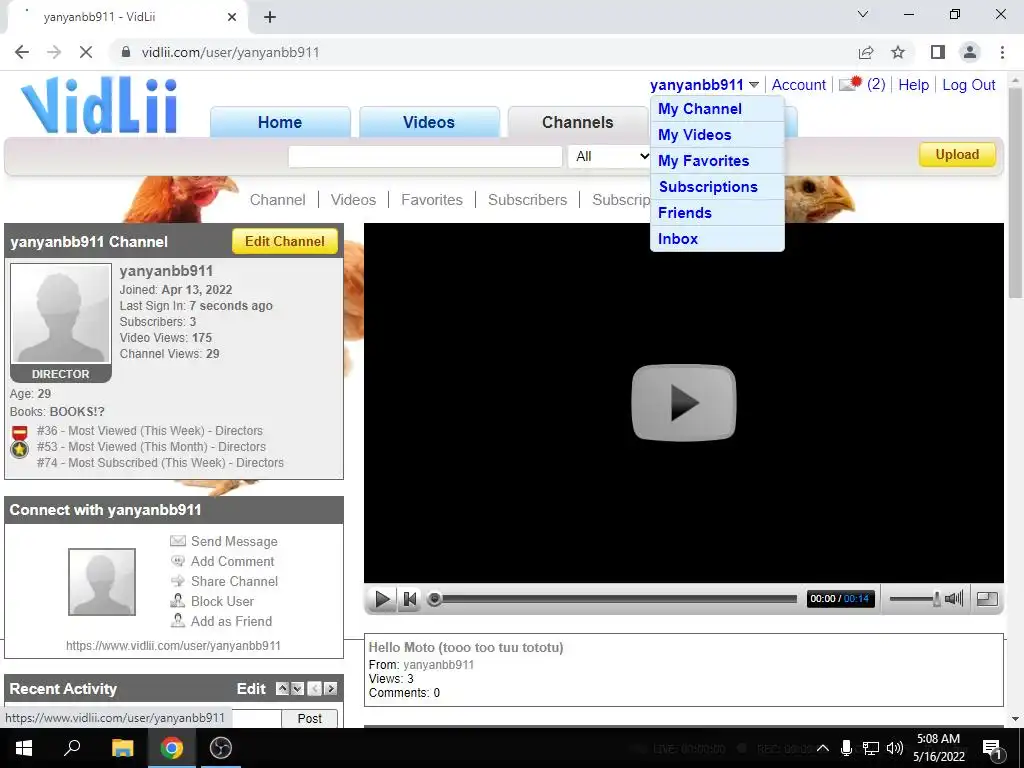This screenshot has height=768, width=1024.
Task: Open a new browser tab
Action: click(x=270, y=17)
